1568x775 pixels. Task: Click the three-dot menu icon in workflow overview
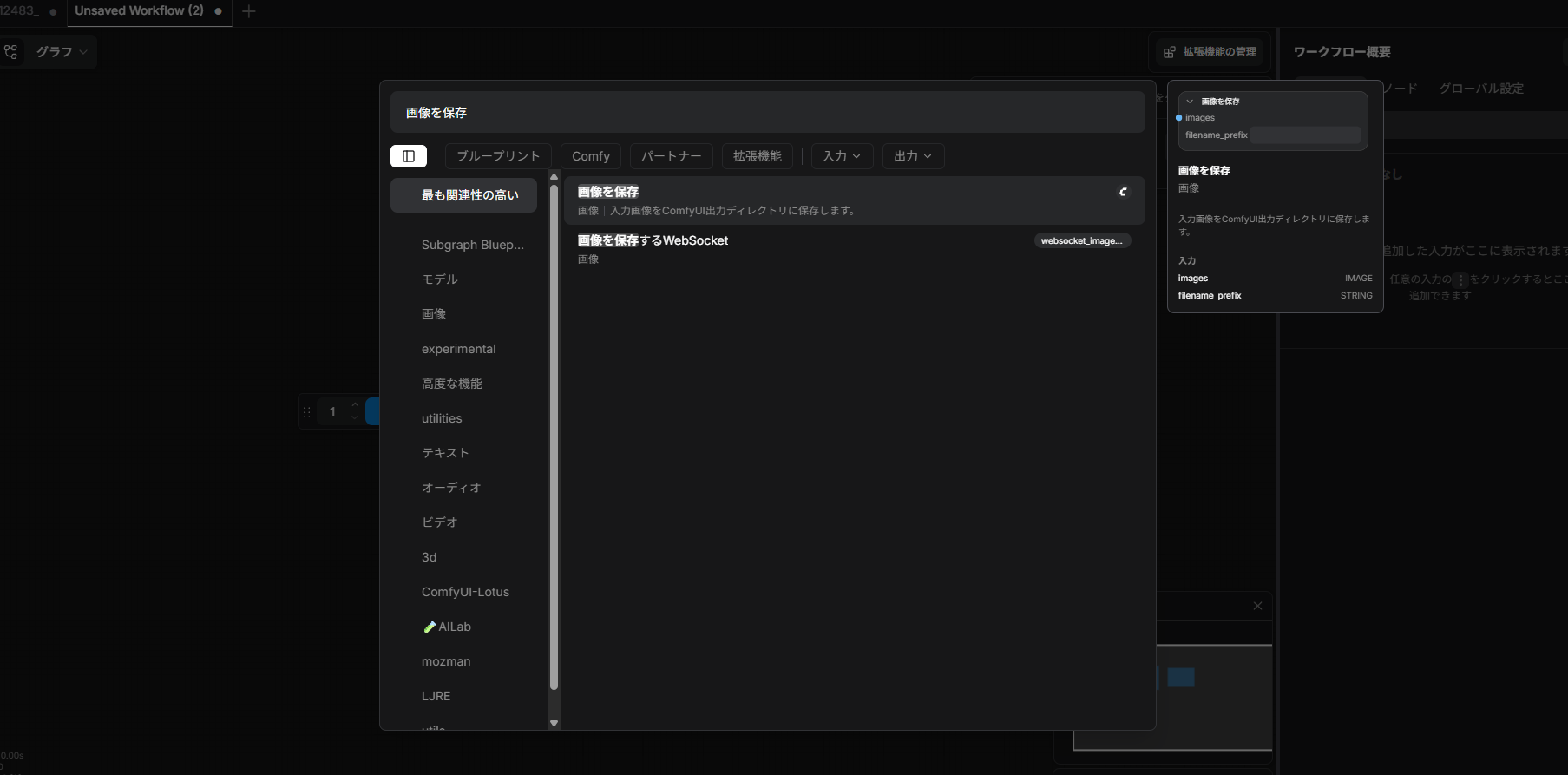pyautogui.click(x=1460, y=279)
